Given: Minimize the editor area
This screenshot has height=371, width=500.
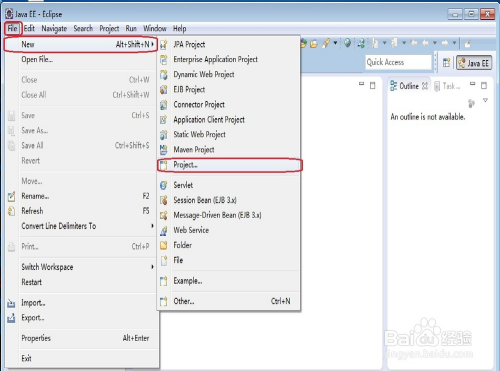Looking at the screenshot, I should point(361,84).
